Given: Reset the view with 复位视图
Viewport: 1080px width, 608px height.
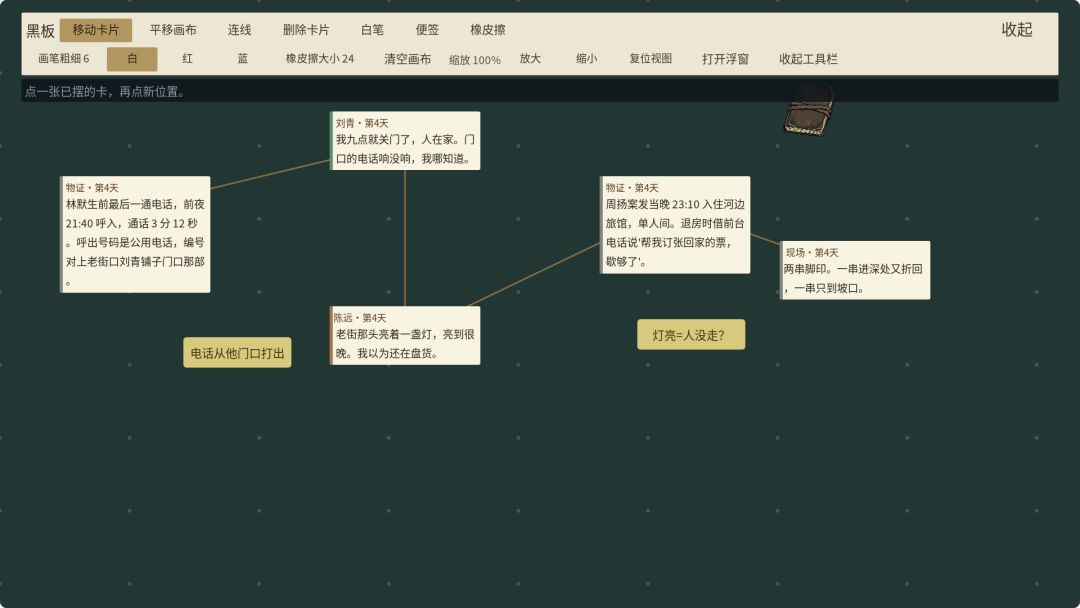Looking at the screenshot, I should click(650, 59).
